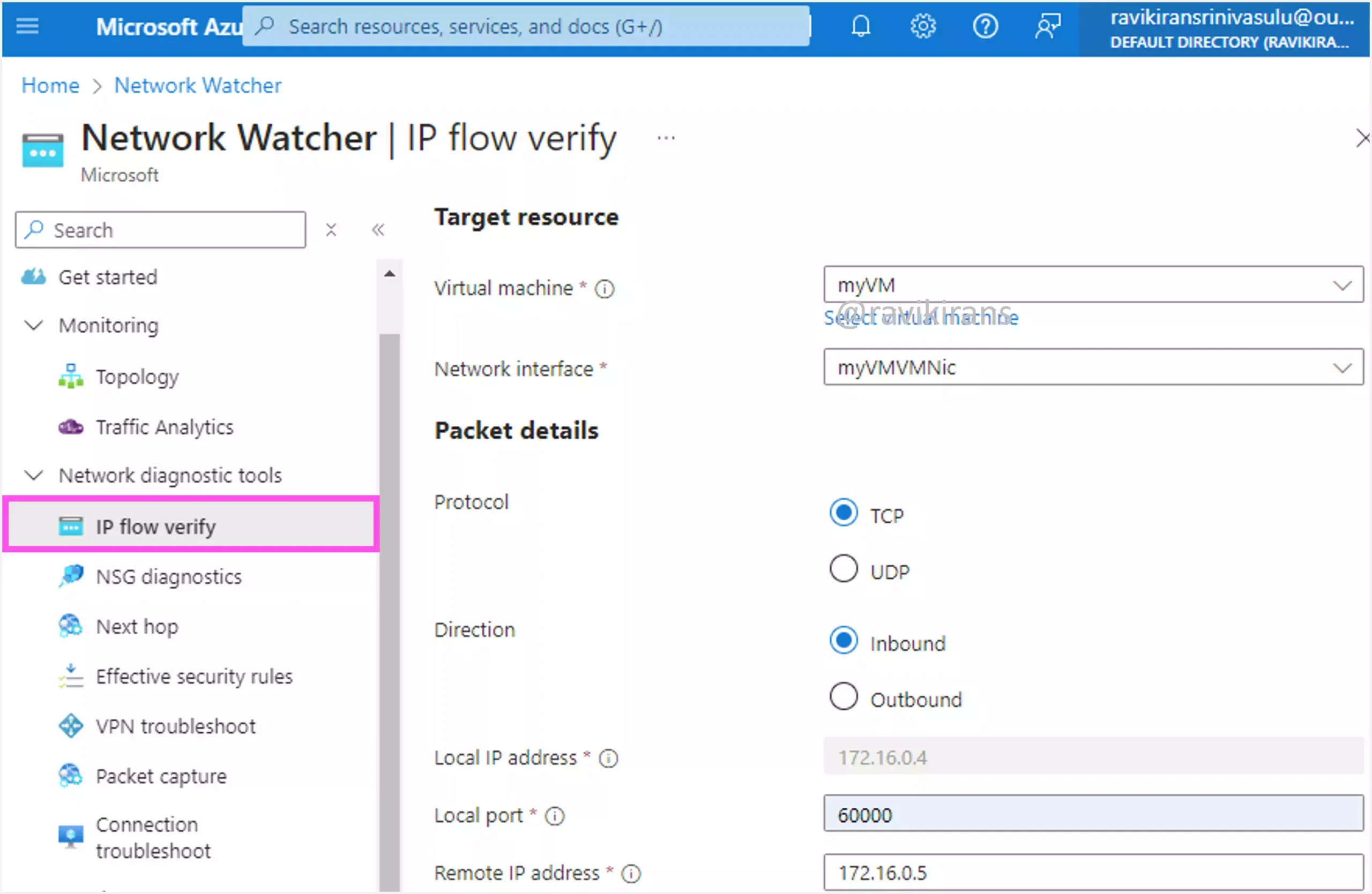Open NSG diagnostics menu item
This screenshot has height=894, width=1372.
click(x=169, y=576)
